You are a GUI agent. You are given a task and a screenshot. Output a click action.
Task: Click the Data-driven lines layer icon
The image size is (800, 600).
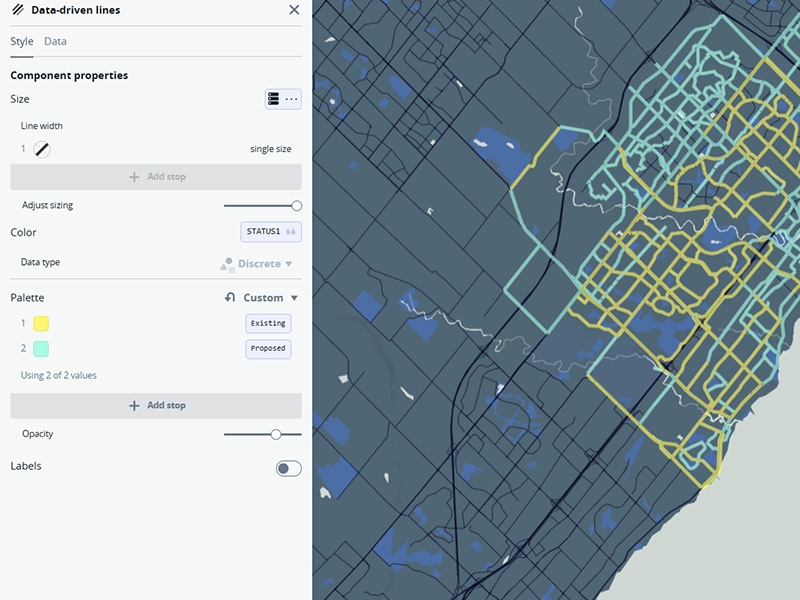tap(17, 10)
